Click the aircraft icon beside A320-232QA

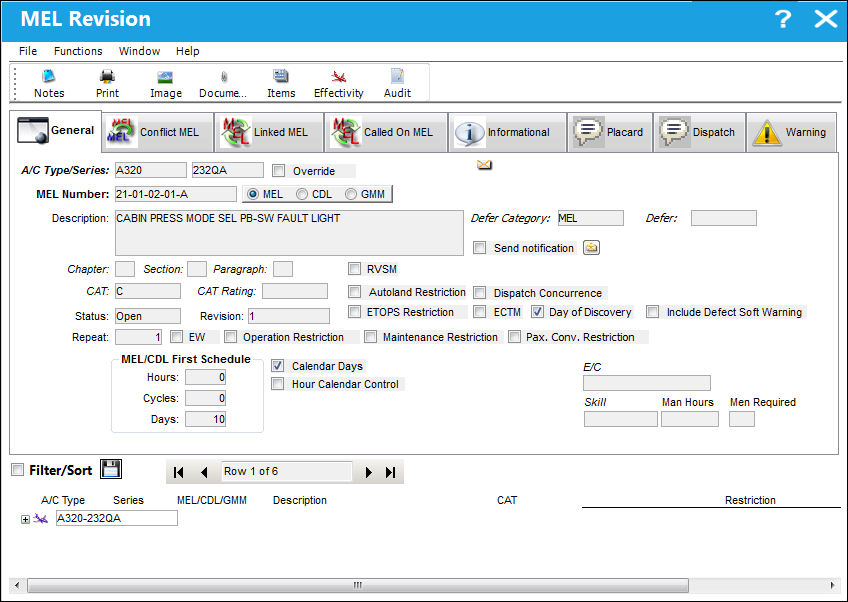click(x=41, y=519)
